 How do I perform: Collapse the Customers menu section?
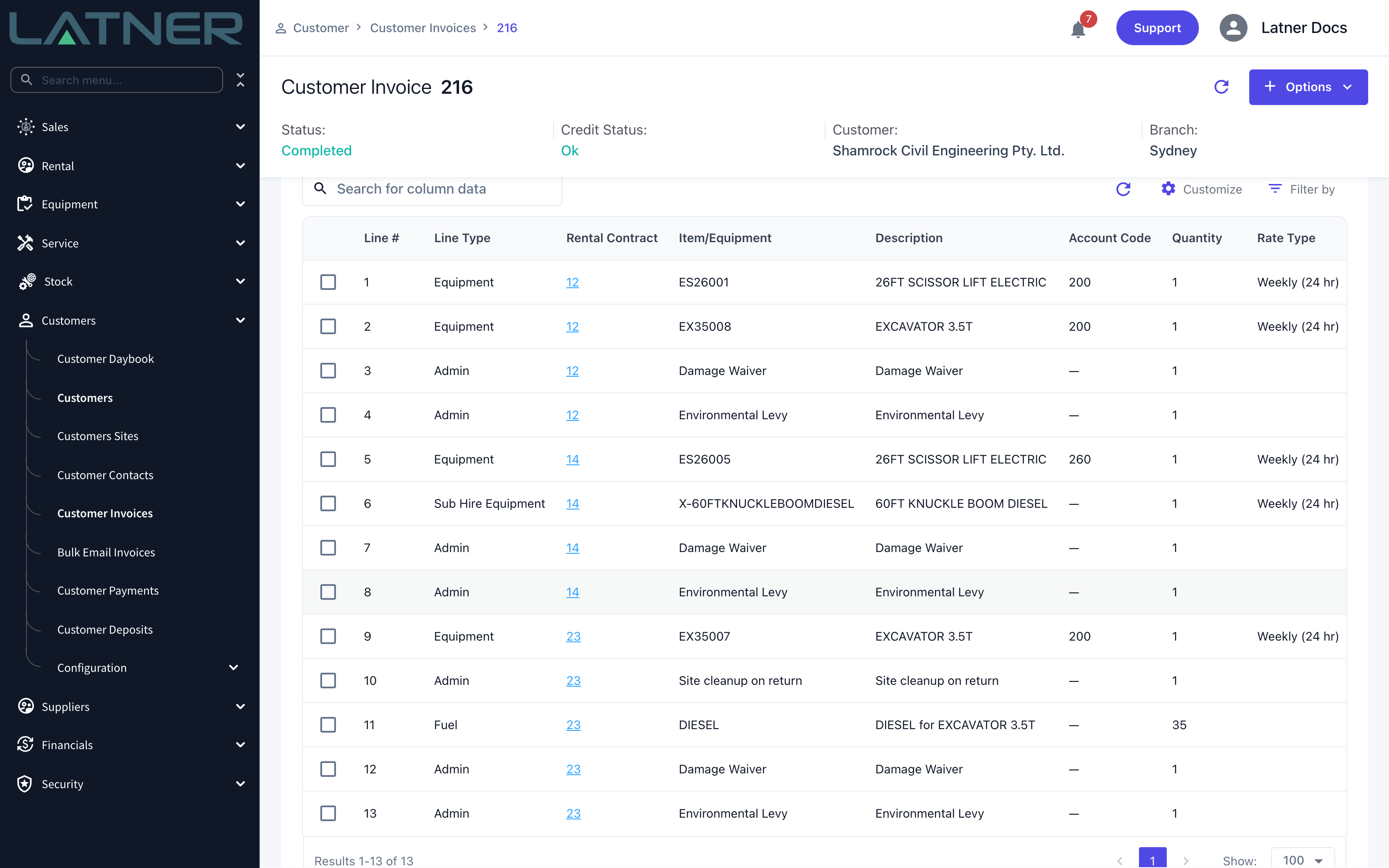point(240,320)
